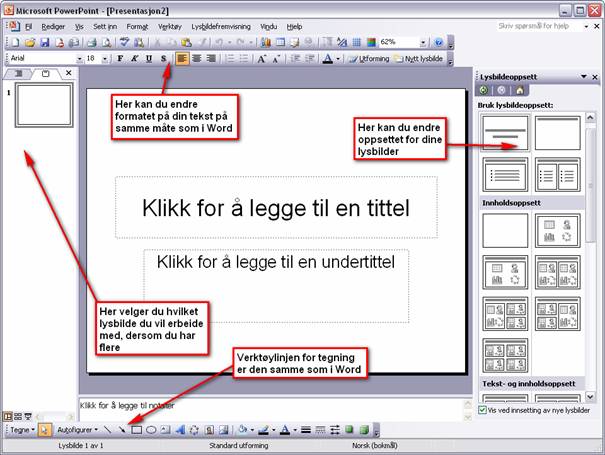Expand formatting toolbar font color arrow
This screenshot has height=455, width=605.
click(x=338, y=59)
